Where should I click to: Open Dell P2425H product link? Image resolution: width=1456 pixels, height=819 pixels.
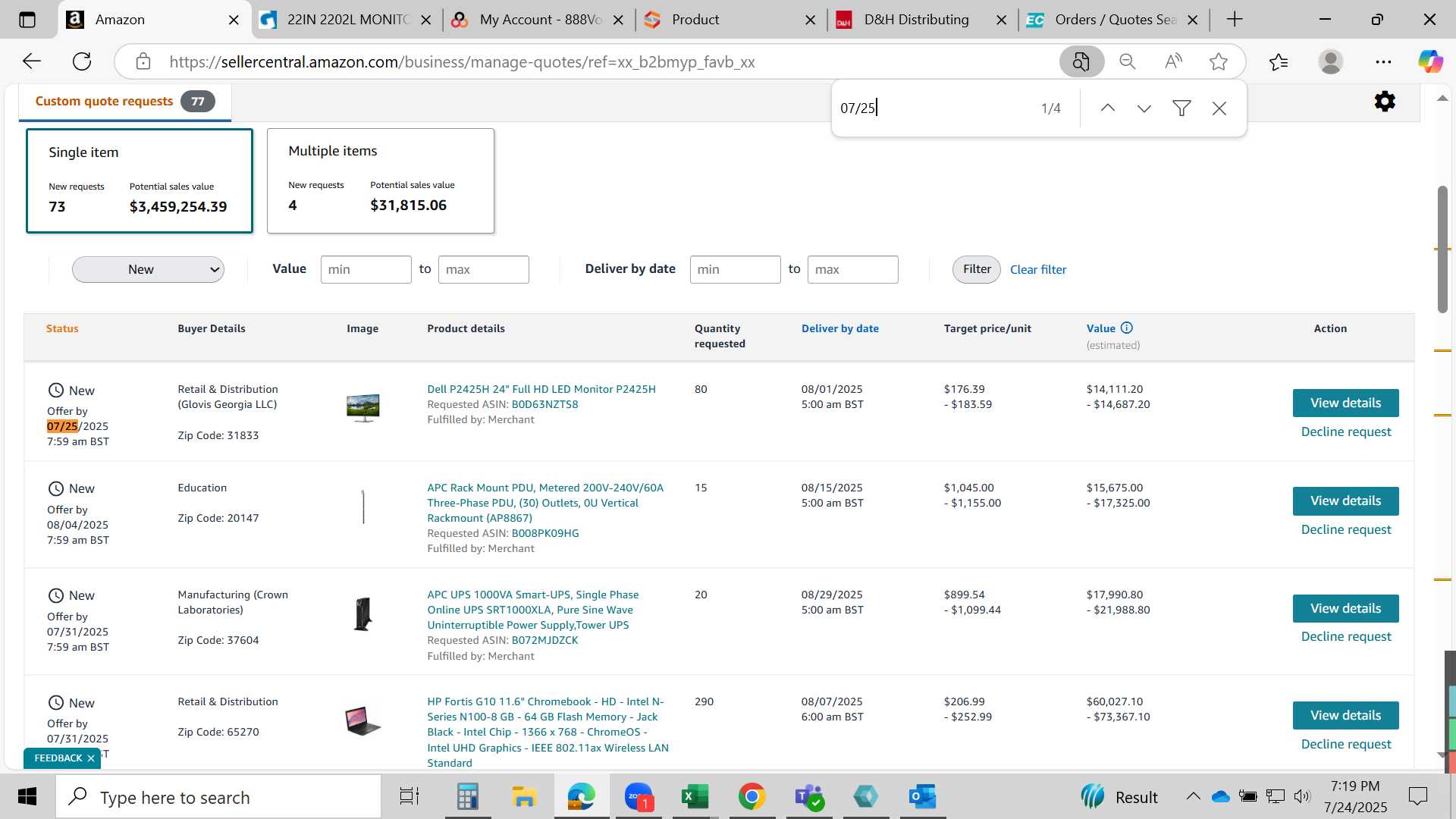point(541,389)
